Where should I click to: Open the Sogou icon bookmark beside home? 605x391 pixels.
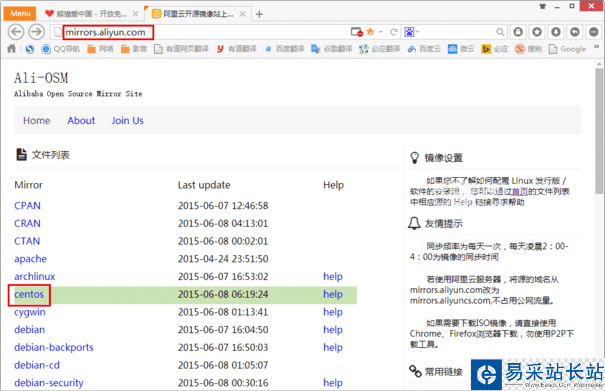[29, 49]
